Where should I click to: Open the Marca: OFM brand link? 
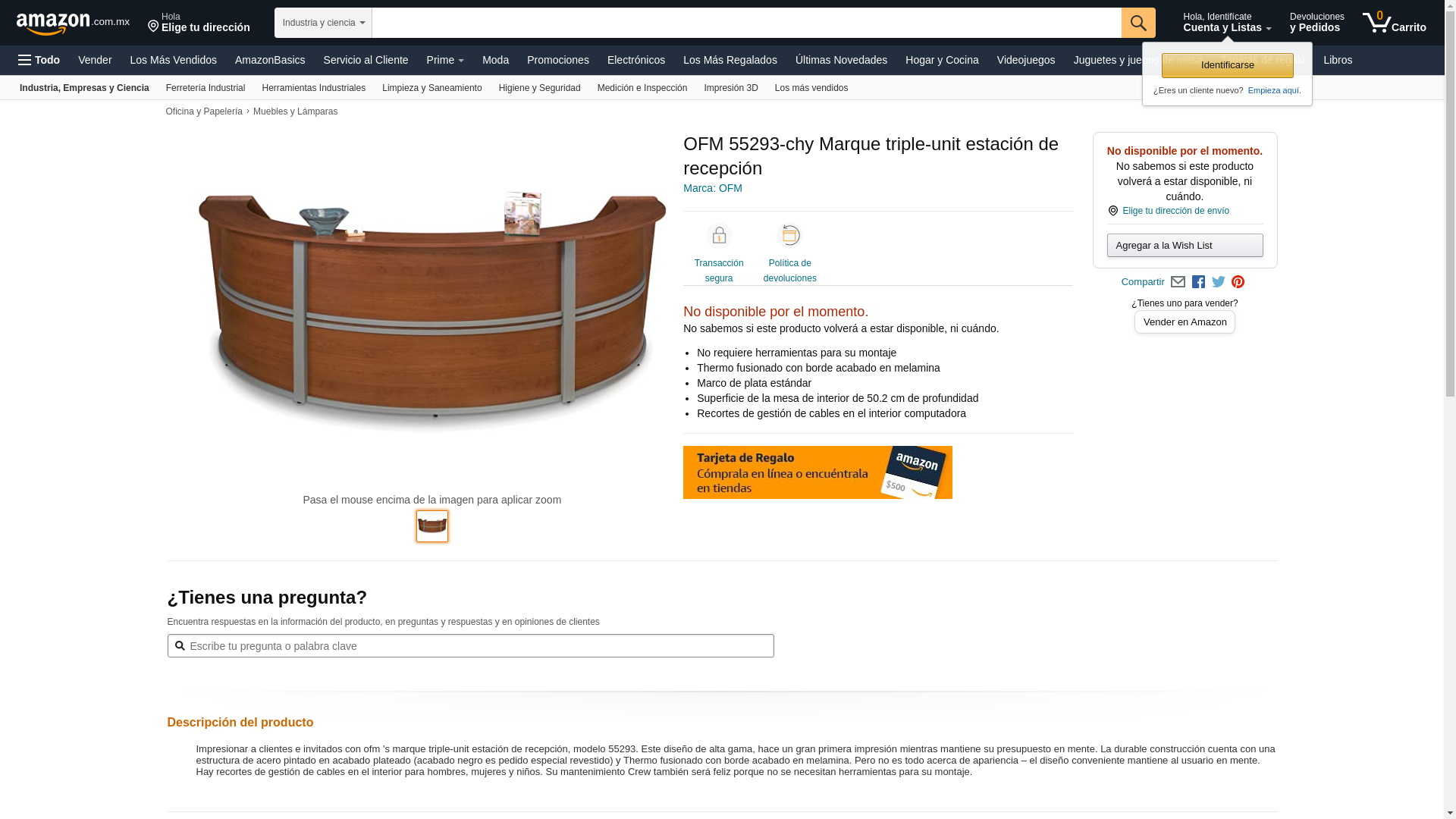point(713,188)
